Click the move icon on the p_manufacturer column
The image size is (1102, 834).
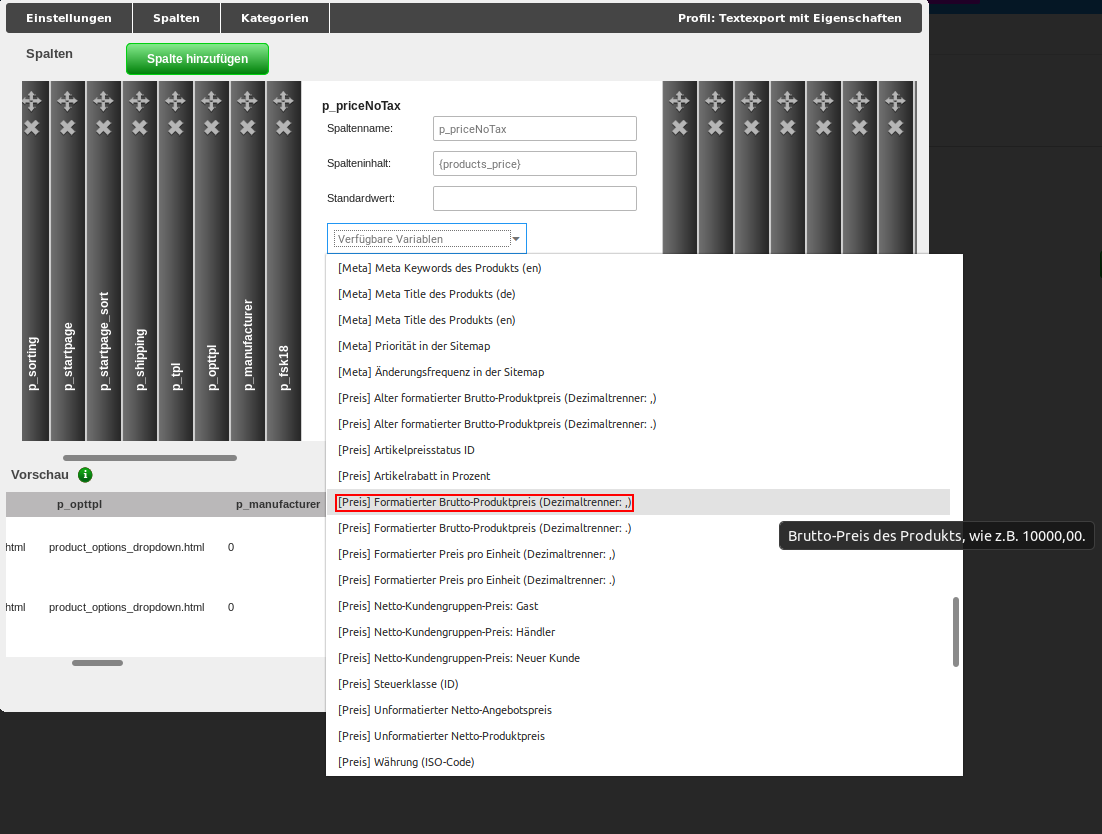click(248, 98)
